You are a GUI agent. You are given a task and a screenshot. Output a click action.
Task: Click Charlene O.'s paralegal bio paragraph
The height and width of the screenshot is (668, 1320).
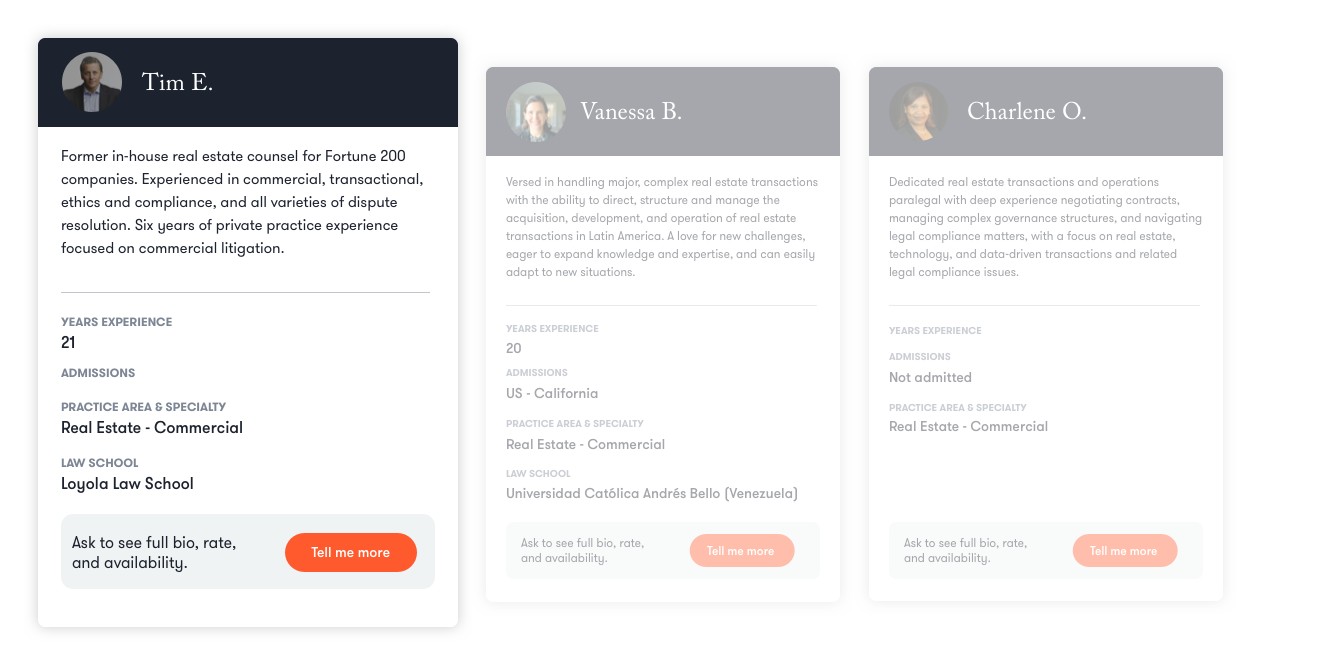tap(1045, 227)
